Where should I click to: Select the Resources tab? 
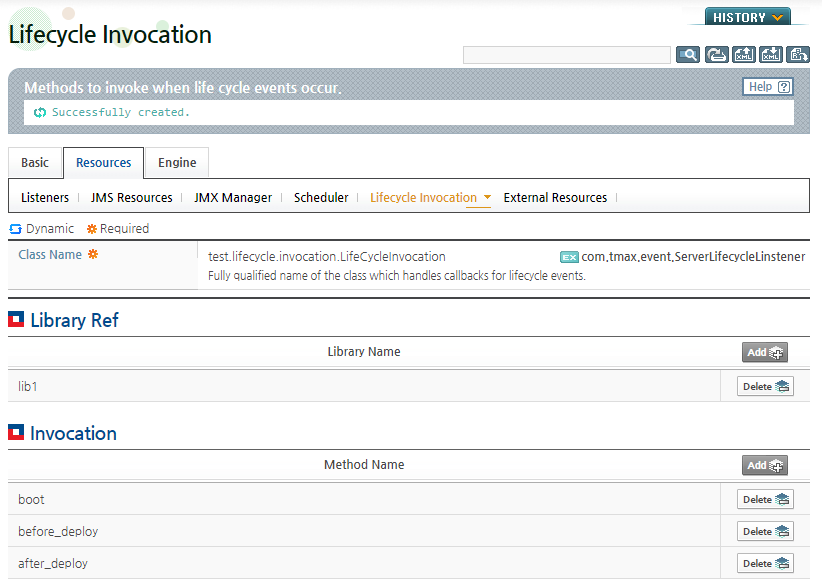pos(103,162)
